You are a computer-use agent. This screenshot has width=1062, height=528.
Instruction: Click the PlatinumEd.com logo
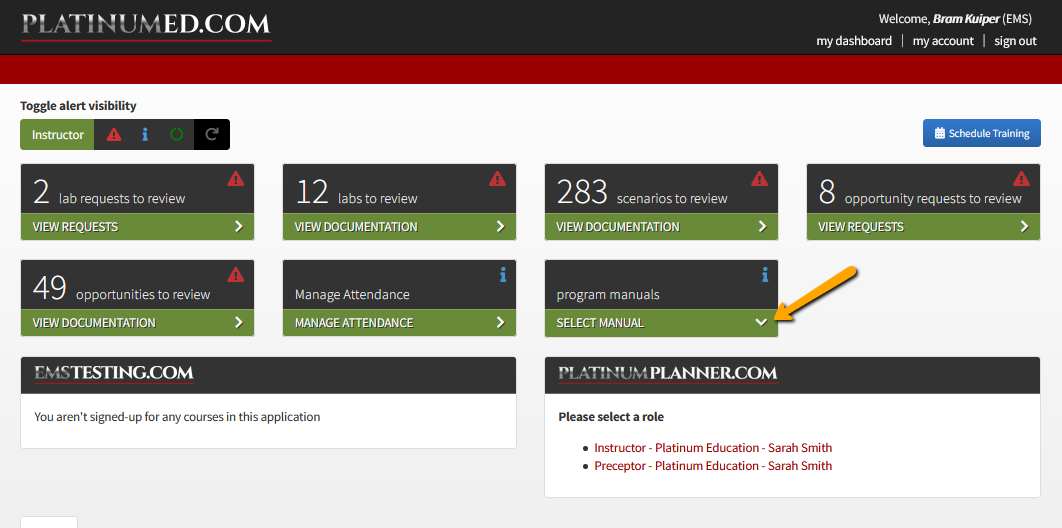coord(146,26)
